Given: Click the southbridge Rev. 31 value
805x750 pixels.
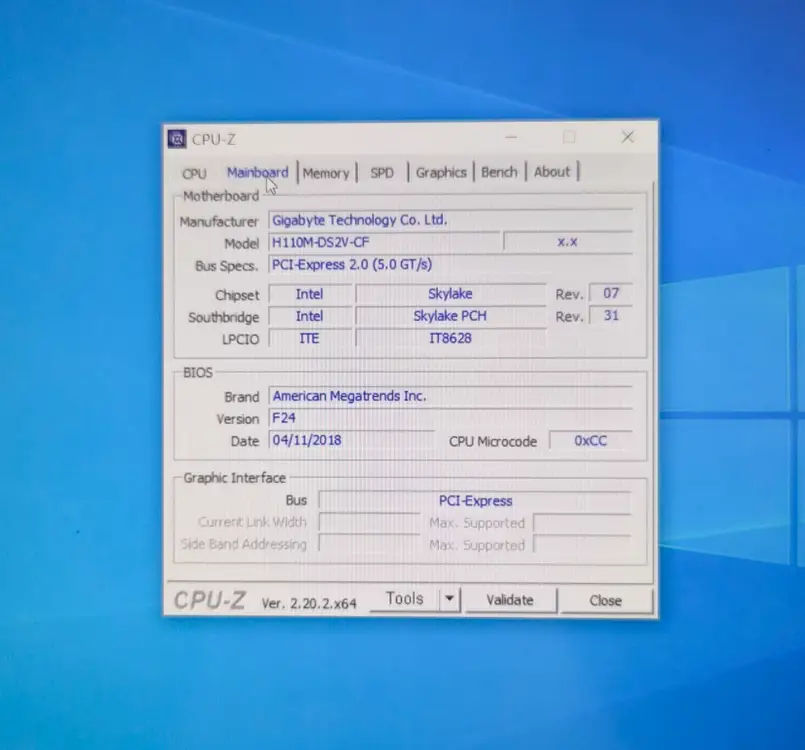Looking at the screenshot, I should coord(611,315).
